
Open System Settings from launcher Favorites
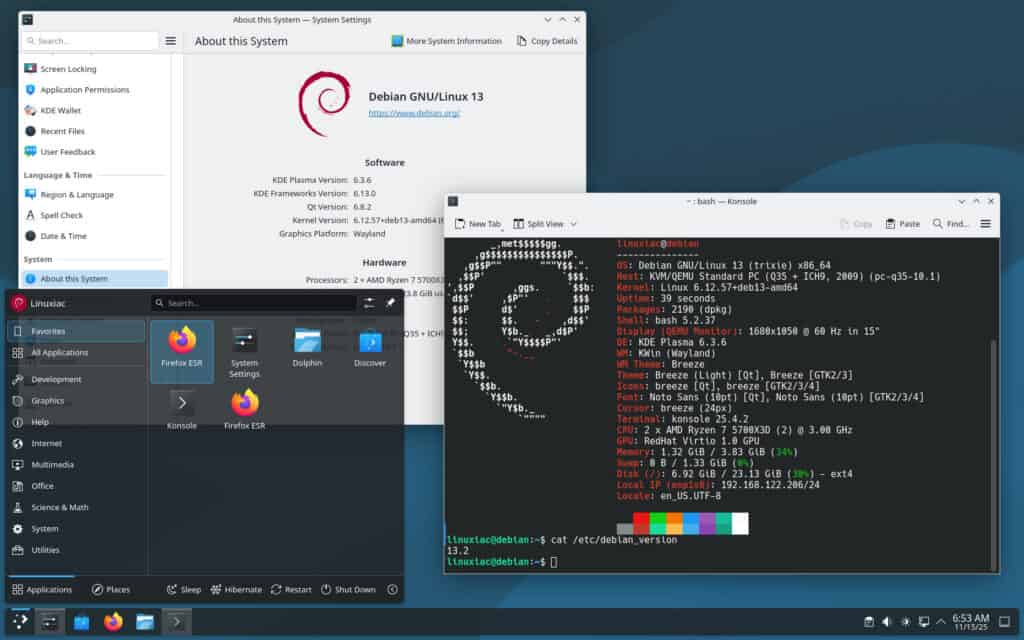(244, 352)
